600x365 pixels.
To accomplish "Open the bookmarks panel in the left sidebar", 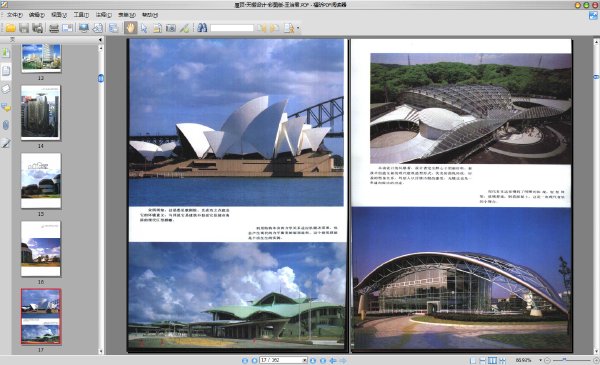I will click(6, 52).
